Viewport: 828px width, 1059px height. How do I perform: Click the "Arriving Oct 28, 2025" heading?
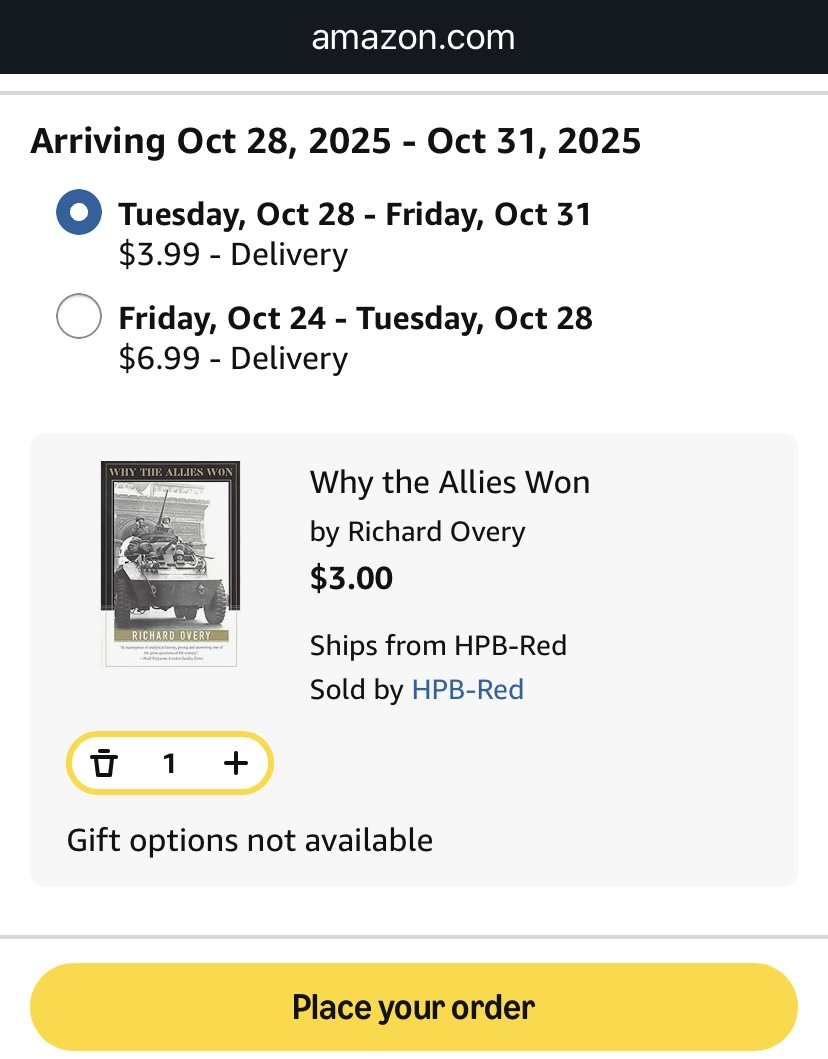(x=335, y=141)
